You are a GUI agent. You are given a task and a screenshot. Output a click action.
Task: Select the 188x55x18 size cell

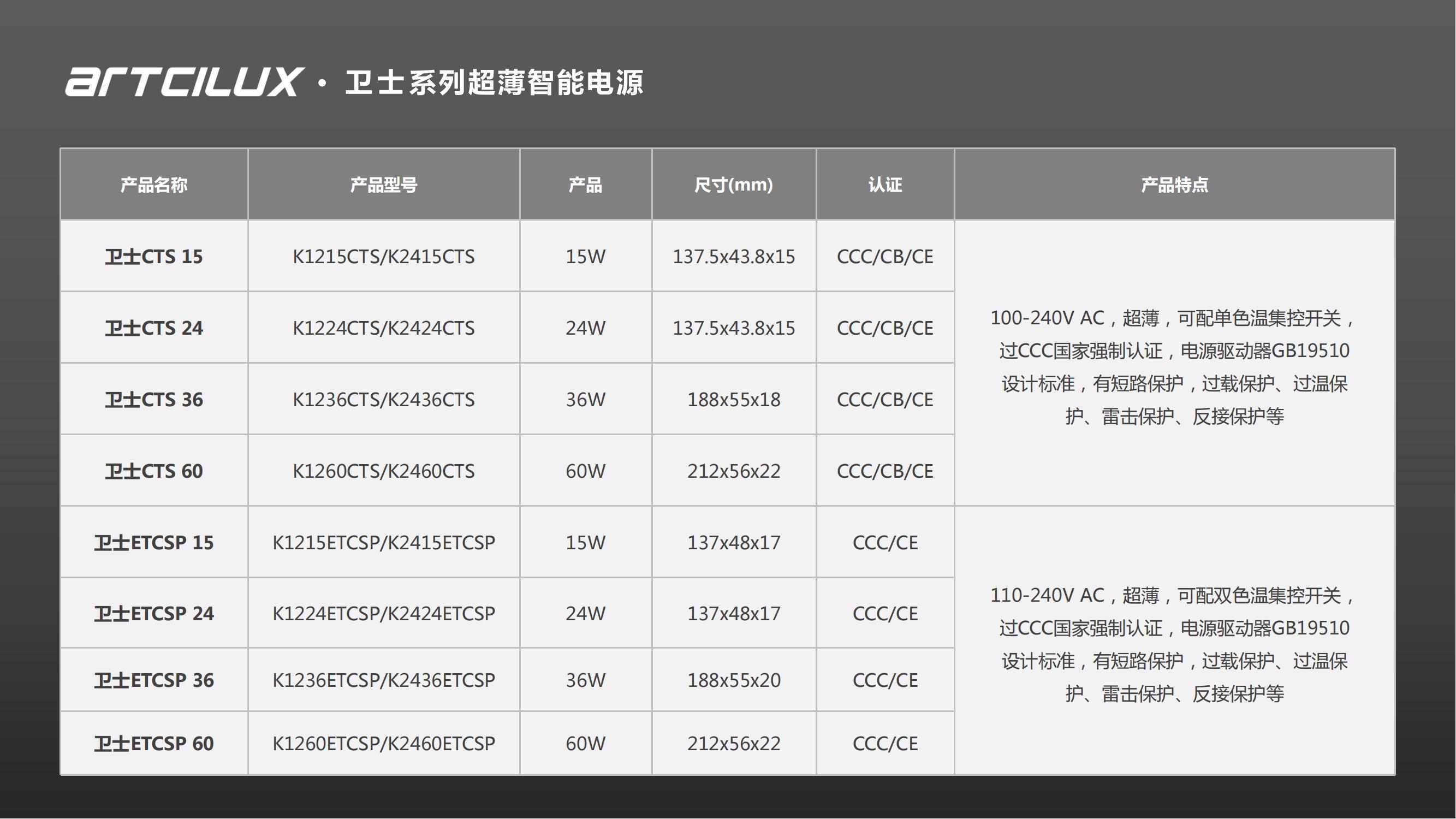tap(734, 400)
